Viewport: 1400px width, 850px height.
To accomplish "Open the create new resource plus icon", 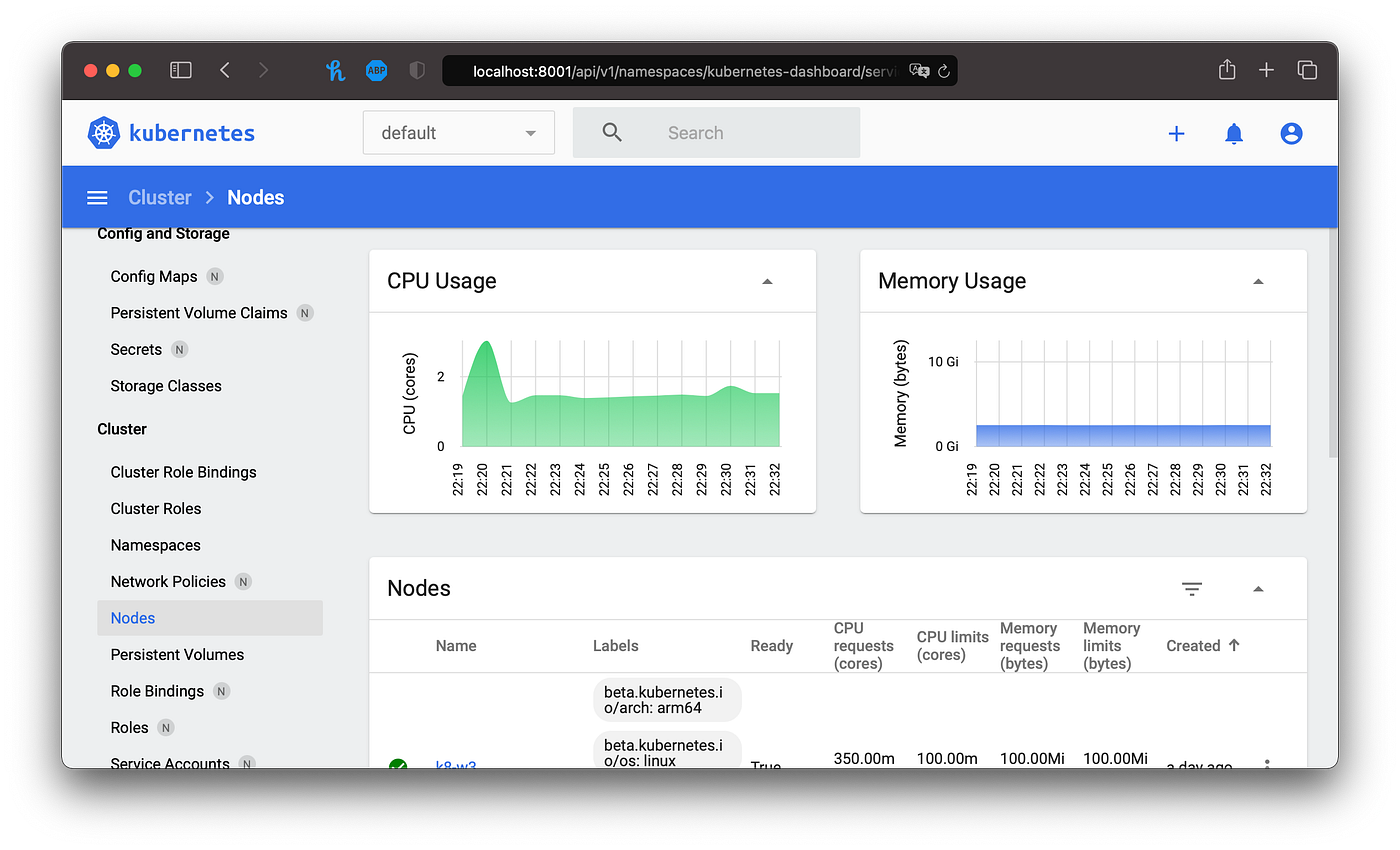I will click(x=1176, y=133).
